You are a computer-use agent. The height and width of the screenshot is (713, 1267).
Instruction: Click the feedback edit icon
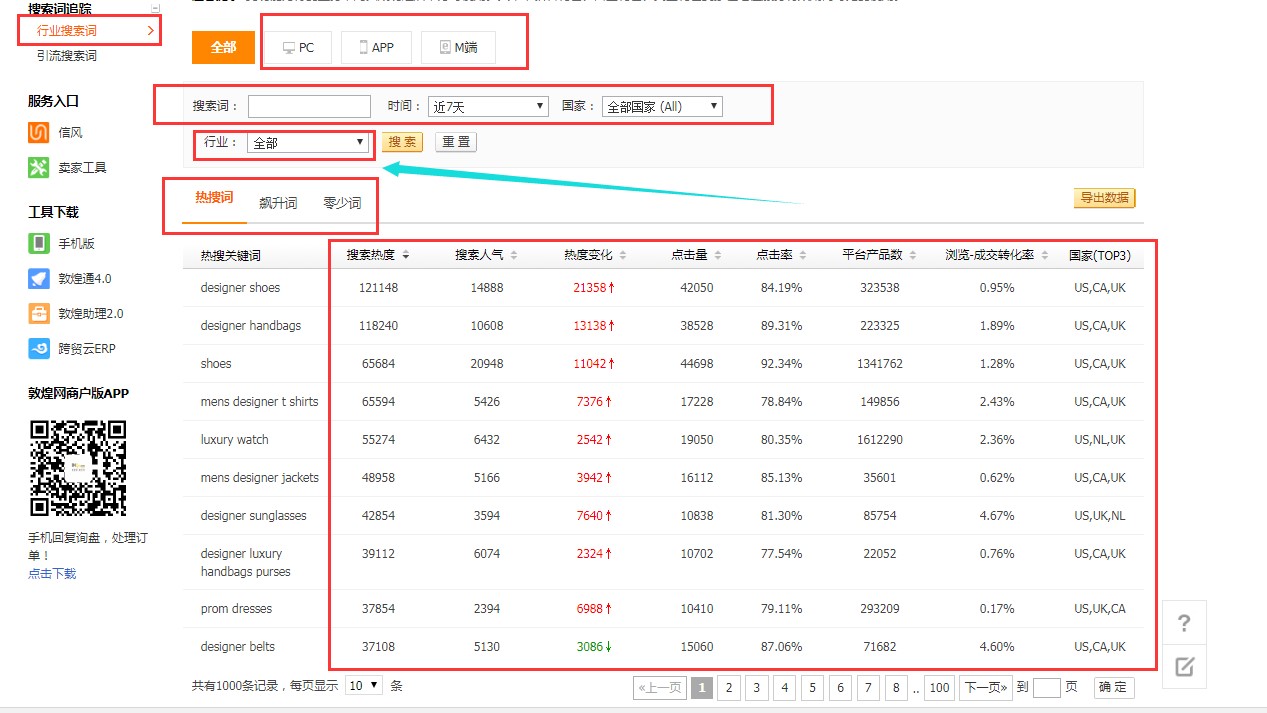[x=1184, y=667]
